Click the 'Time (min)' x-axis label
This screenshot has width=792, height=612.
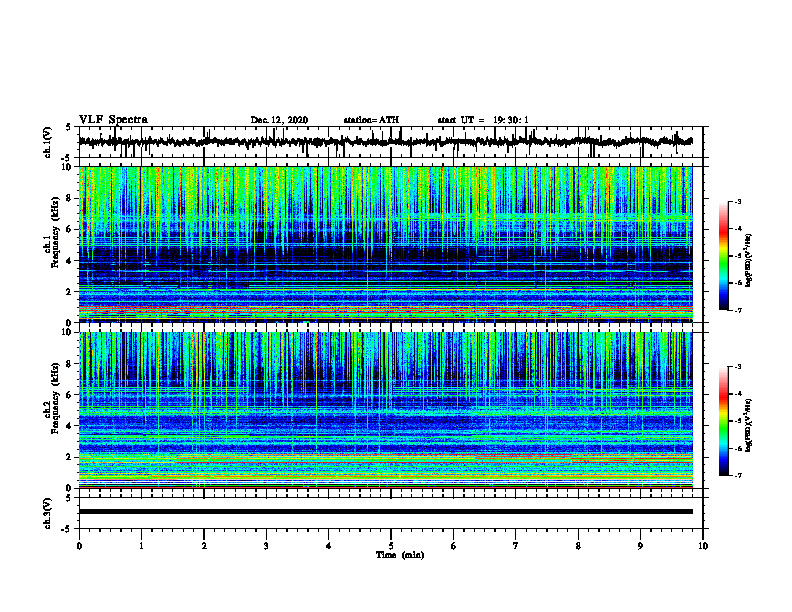[x=400, y=555]
